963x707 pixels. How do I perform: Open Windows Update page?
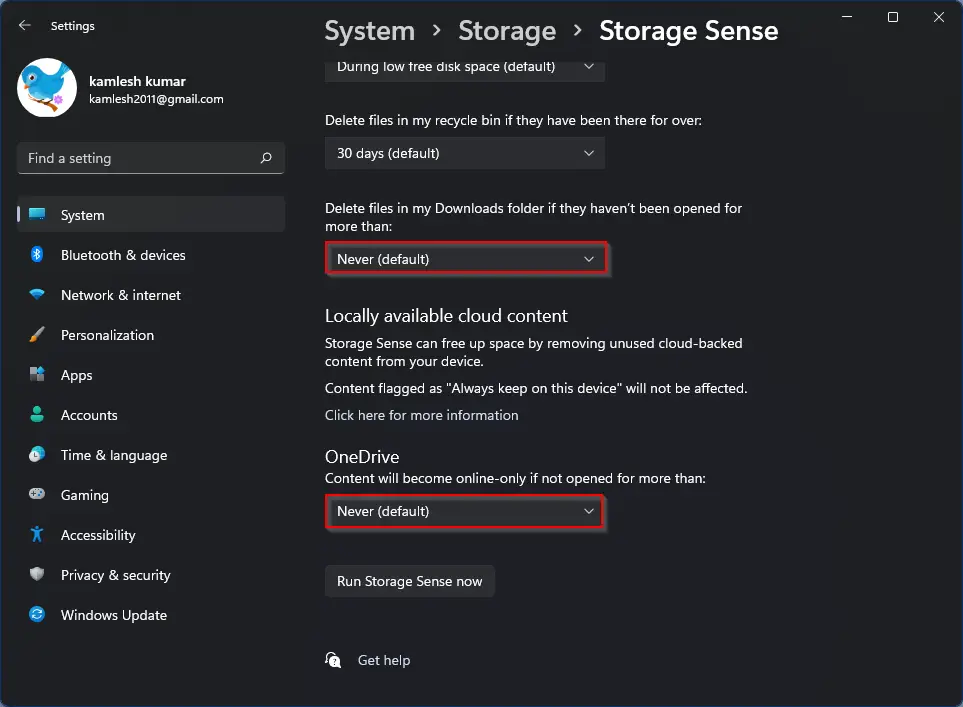pyautogui.click(x=151, y=614)
